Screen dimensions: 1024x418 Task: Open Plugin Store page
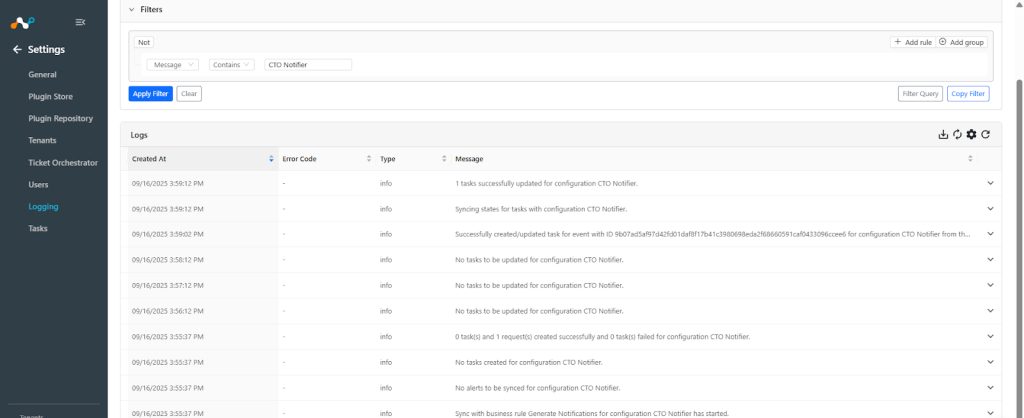[50, 97]
